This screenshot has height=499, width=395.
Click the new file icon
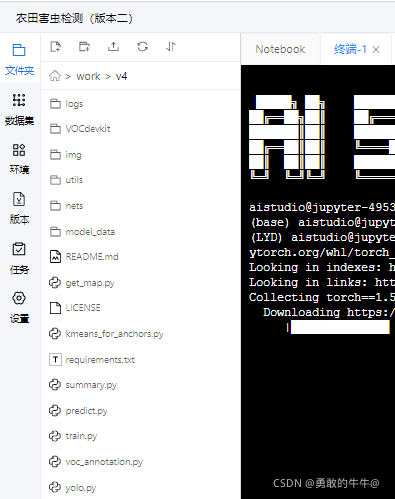pyautogui.click(x=55, y=47)
